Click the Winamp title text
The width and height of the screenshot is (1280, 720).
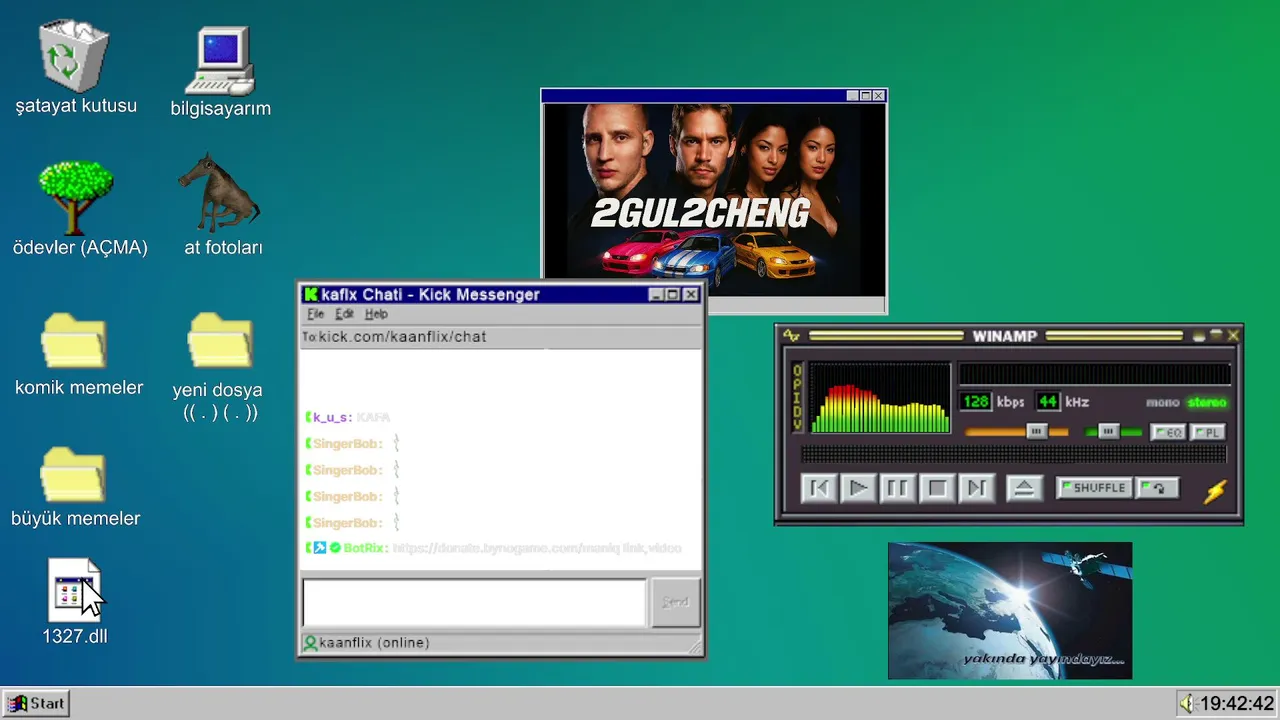tap(1005, 336)
